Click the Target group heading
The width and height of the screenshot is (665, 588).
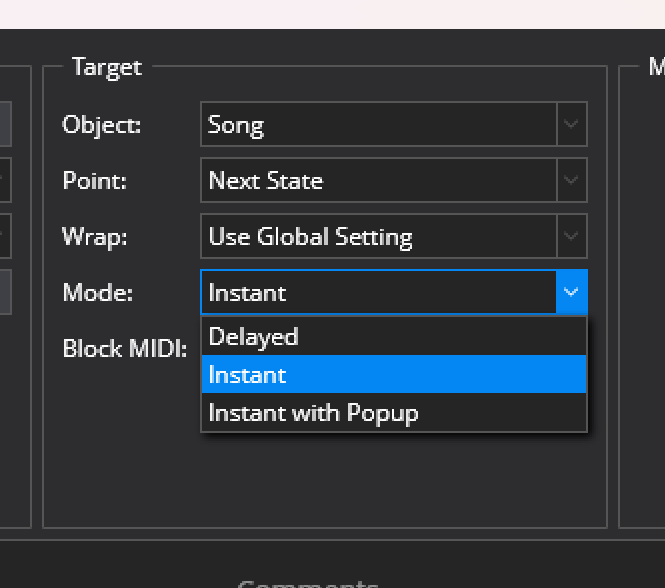point(107,67)
